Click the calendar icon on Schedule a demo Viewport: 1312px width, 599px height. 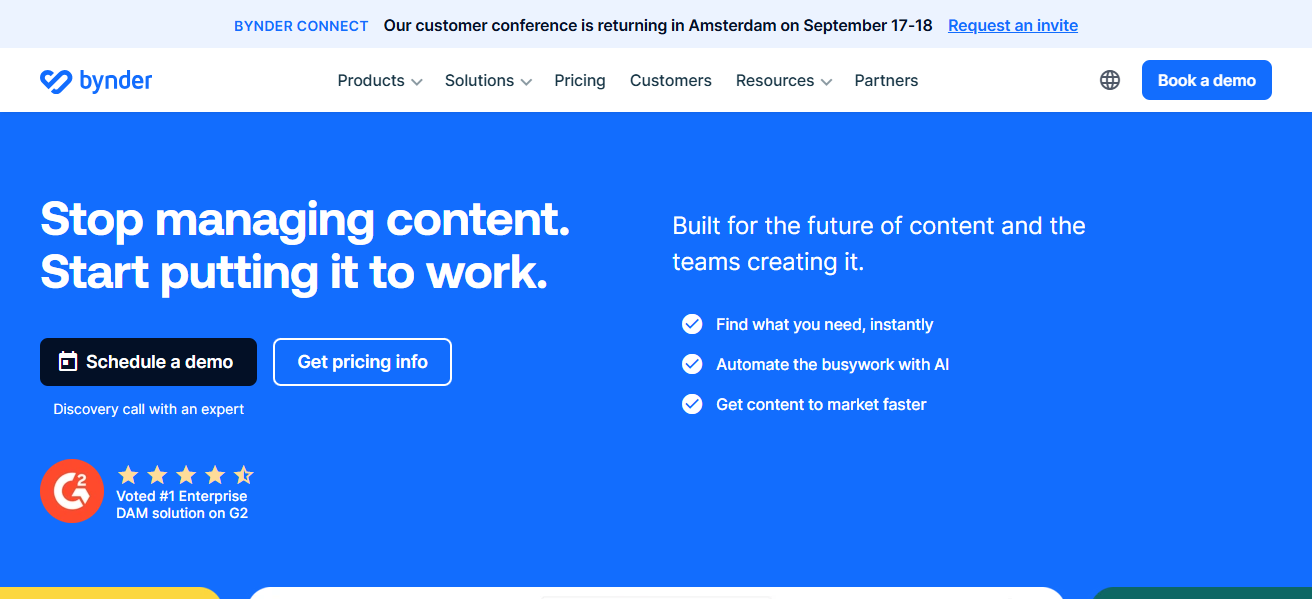(68, 362)
